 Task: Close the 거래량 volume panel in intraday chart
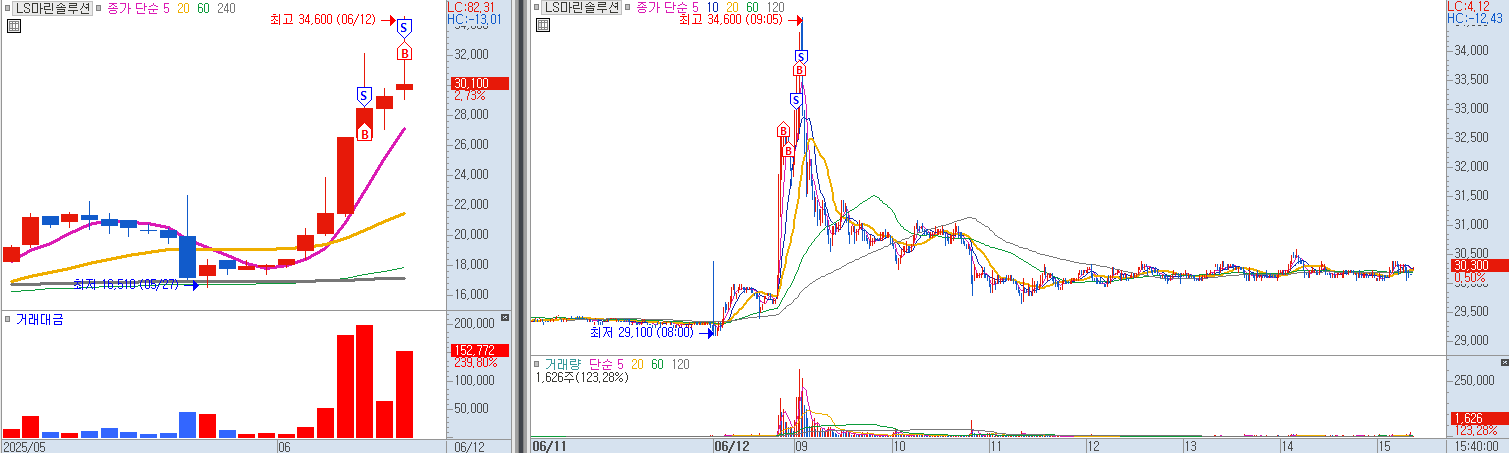click(x=1504, y=362)
